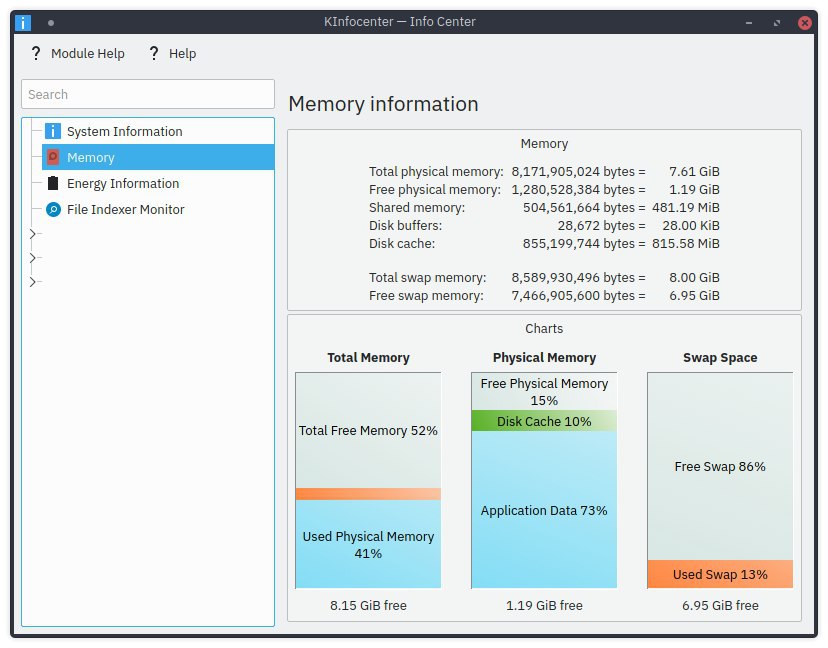Click the Application Data 73% blue segment
828x648 pixels.
544,510
